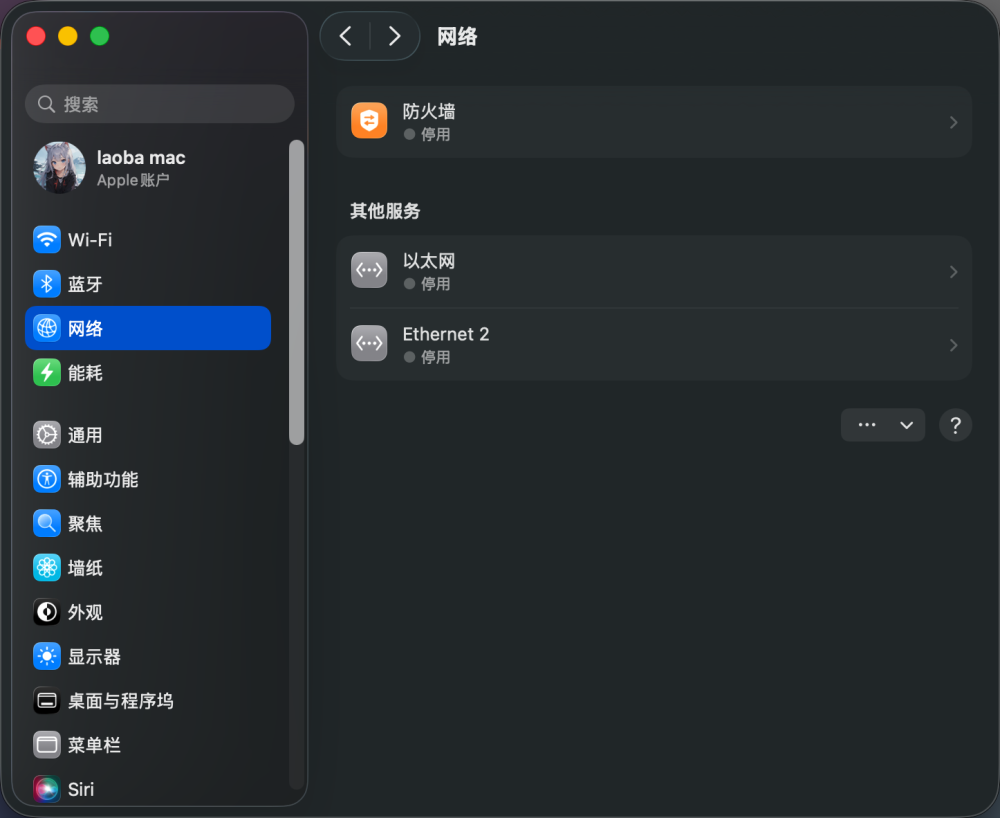The width and height of the screenshot is (1000, 818).
Task: Expand the Ethernet 2 row chevron
Action: point(953,346)
